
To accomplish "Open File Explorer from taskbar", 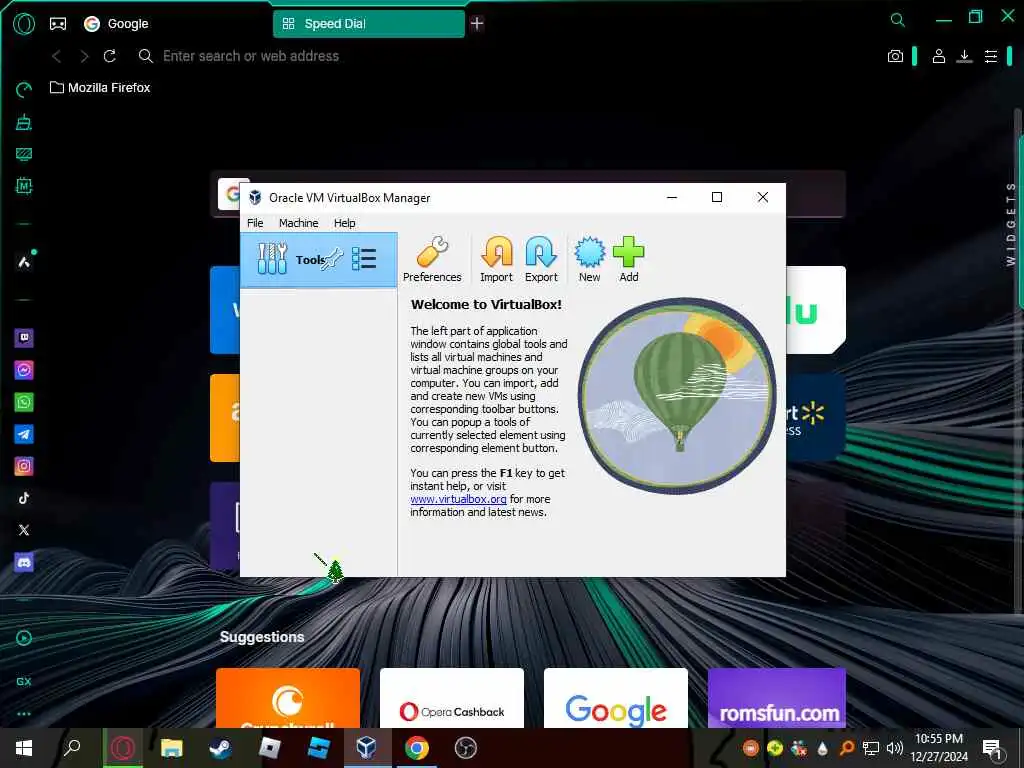I will coord(172,748).
